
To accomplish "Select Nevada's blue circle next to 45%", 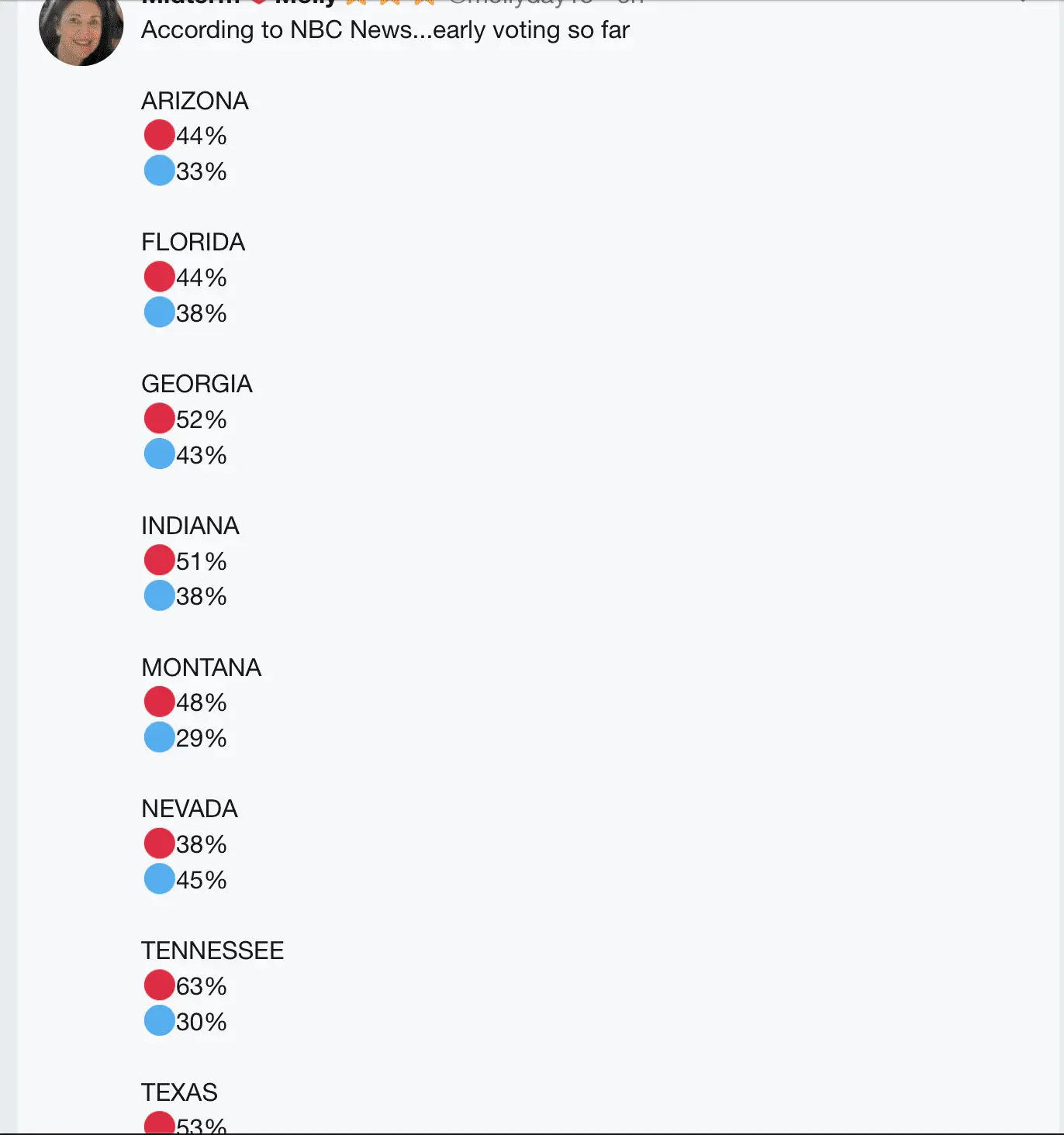I will [x=159, y=879].
